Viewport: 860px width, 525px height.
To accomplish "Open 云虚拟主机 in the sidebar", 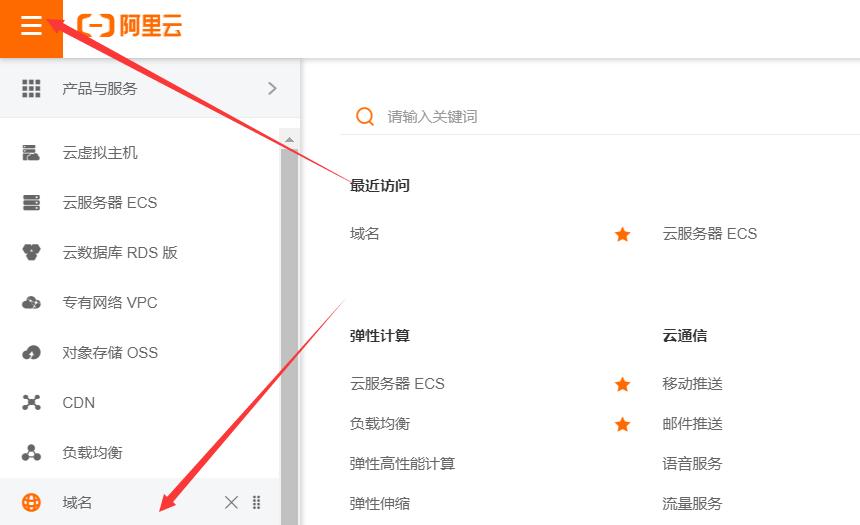I will pos(100,153).
